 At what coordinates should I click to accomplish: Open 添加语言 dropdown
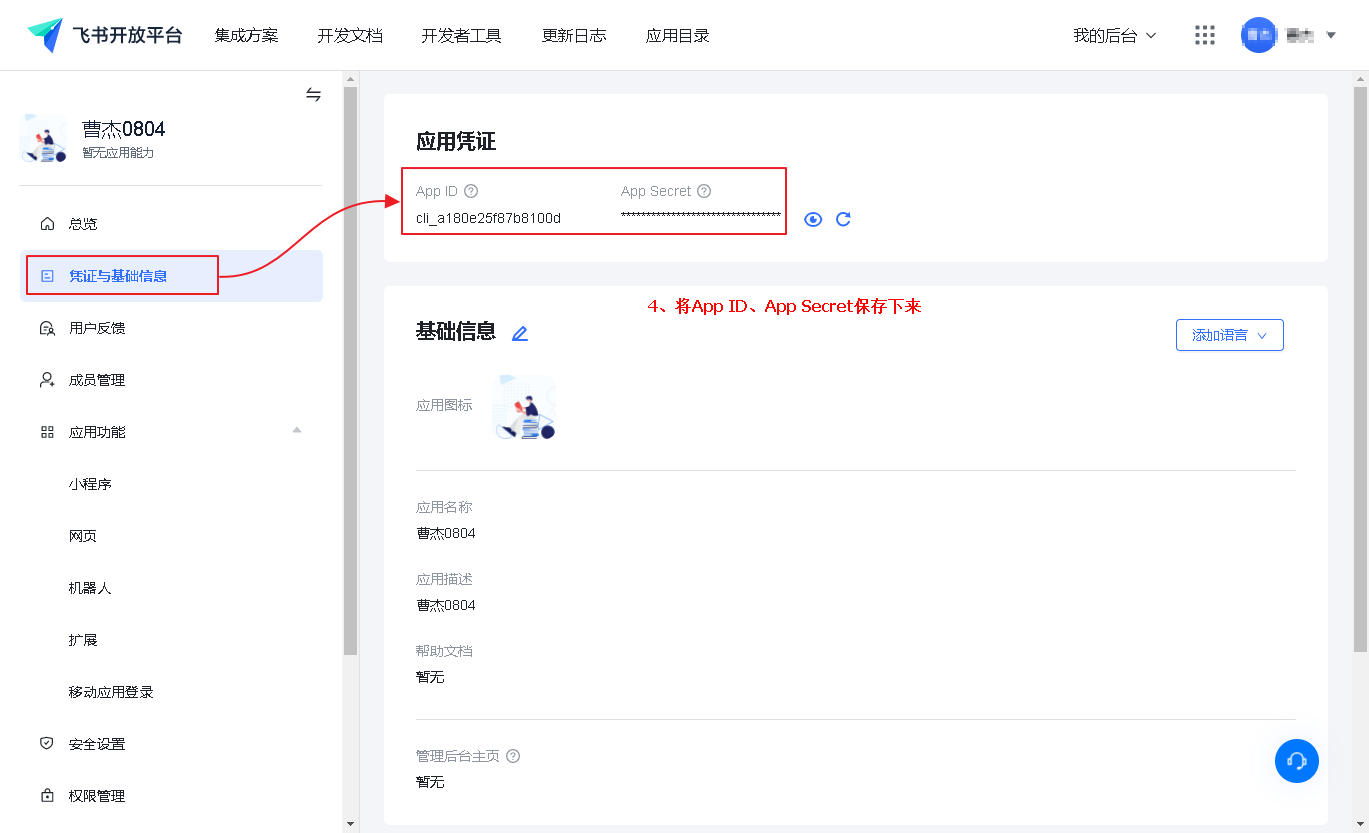point(1229,335)
